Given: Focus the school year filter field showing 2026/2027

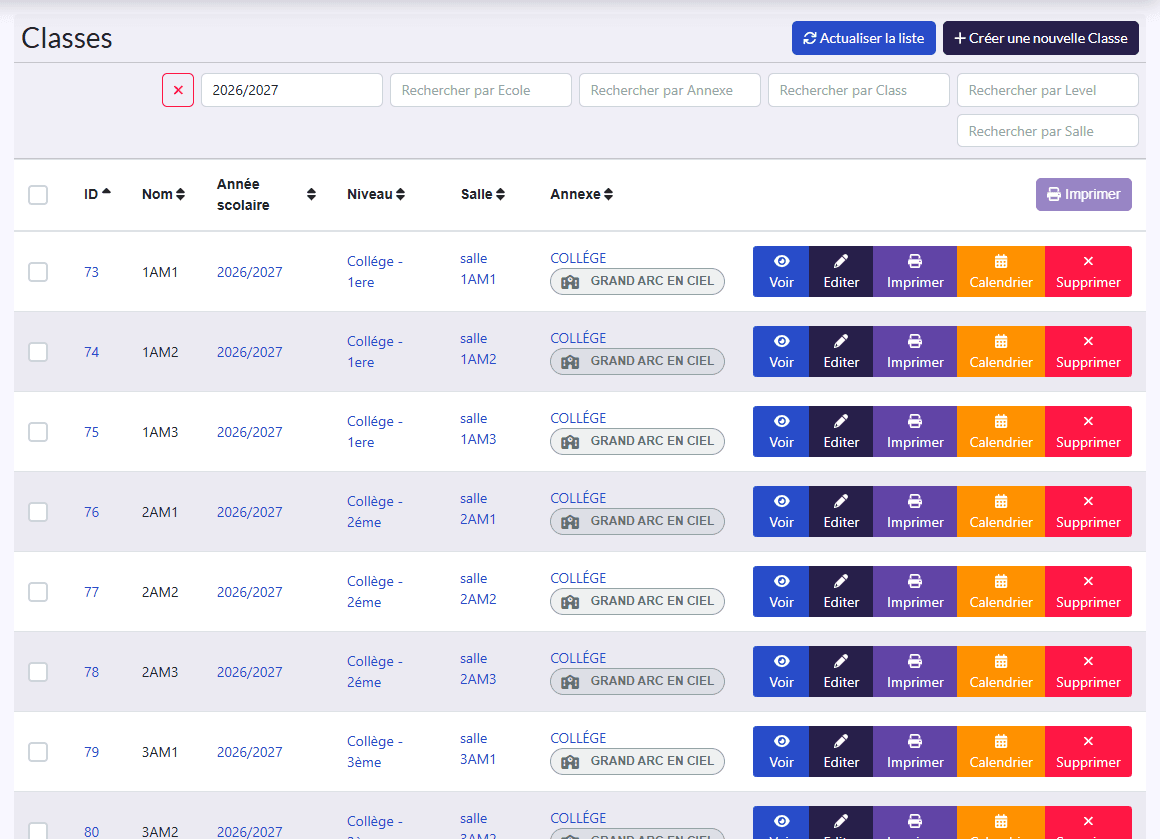Looking at the screenshot, I should 291,90.
